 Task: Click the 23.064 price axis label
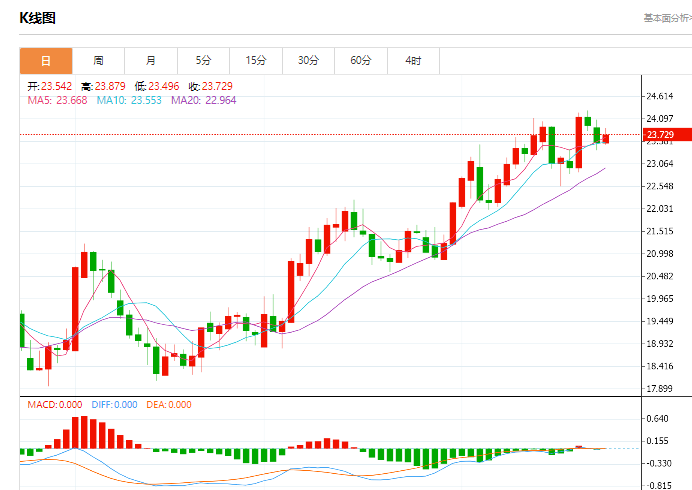point(660,164)
